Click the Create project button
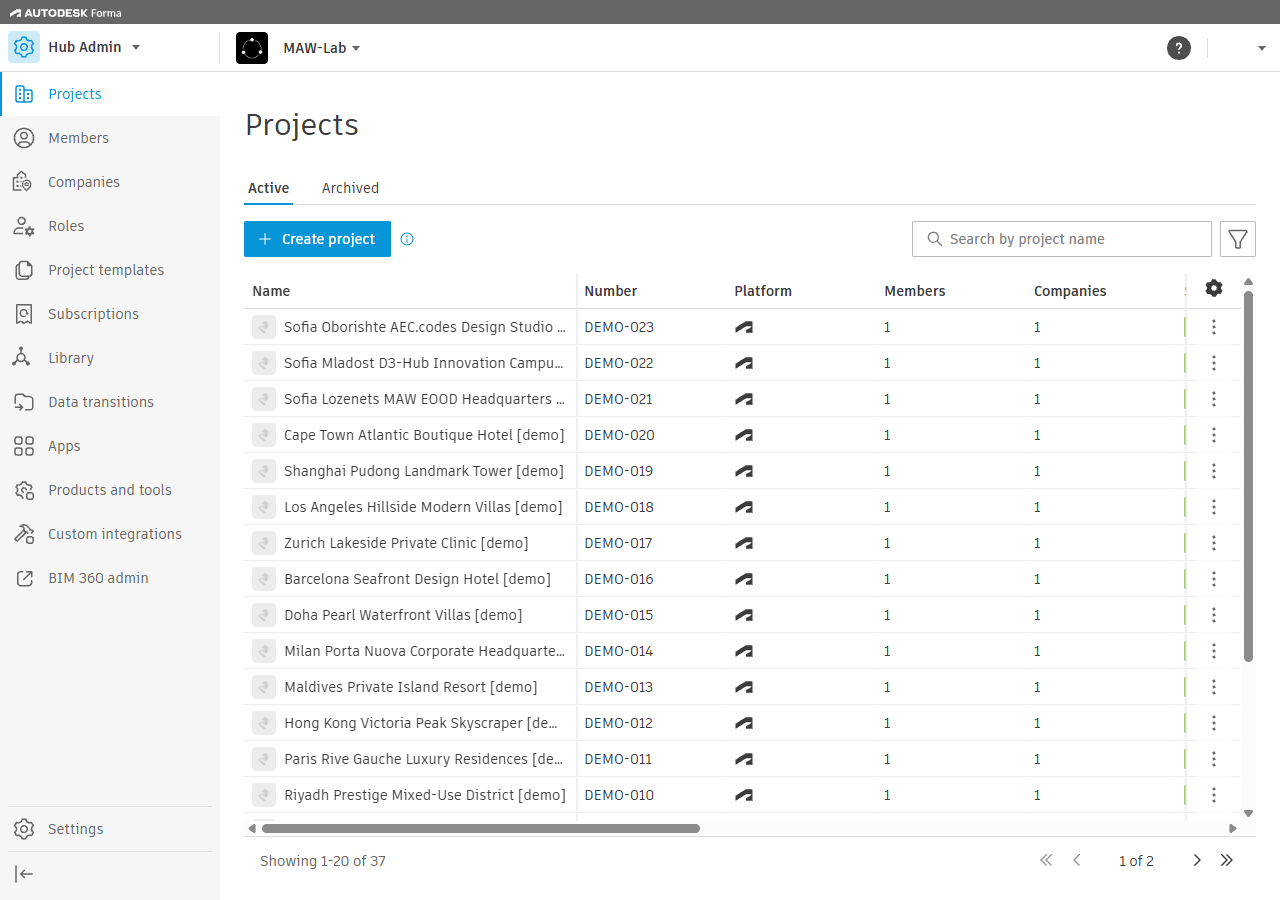 tap(317, 239)
